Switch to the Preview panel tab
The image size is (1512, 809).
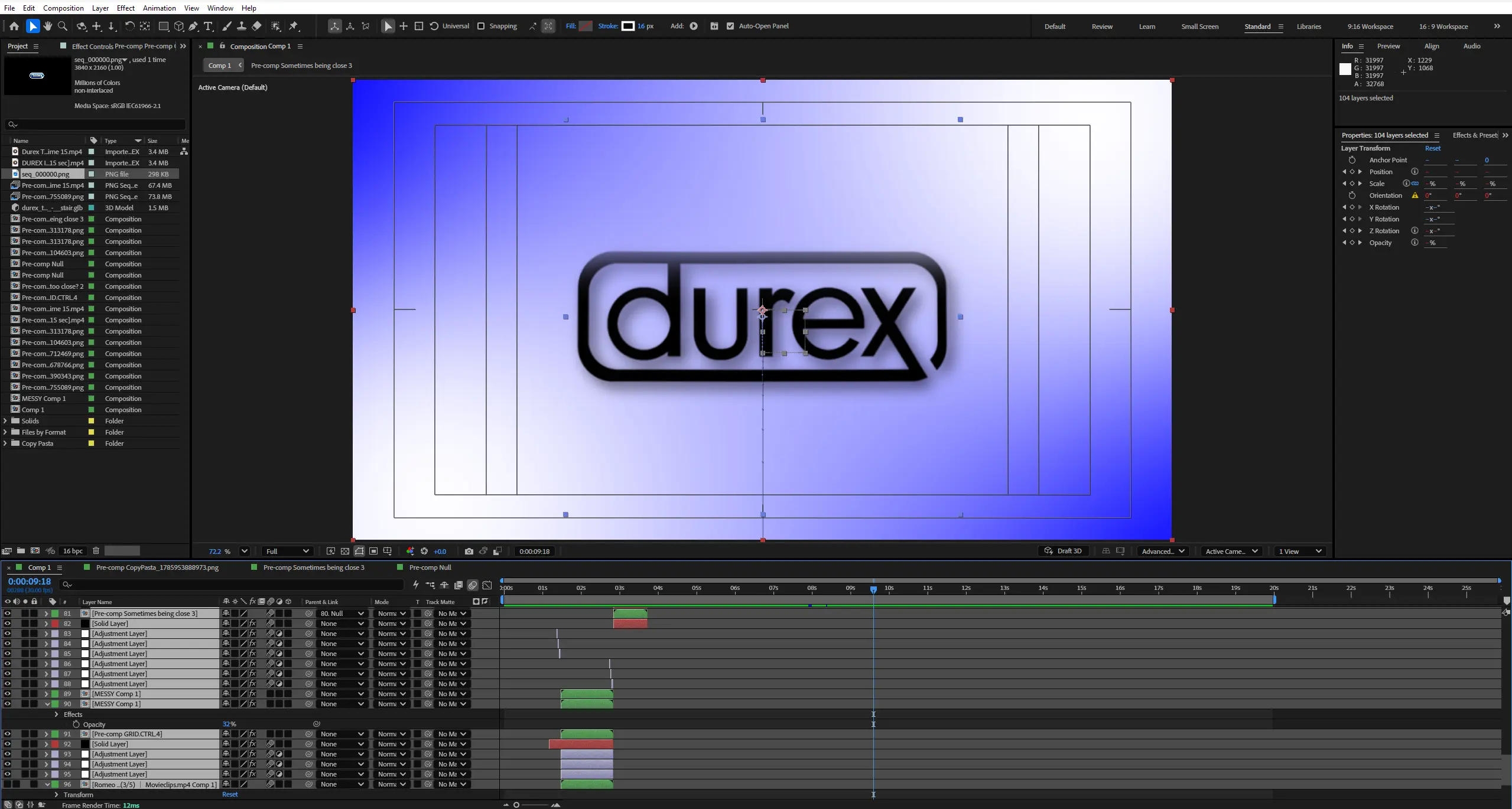[1388, 46]
